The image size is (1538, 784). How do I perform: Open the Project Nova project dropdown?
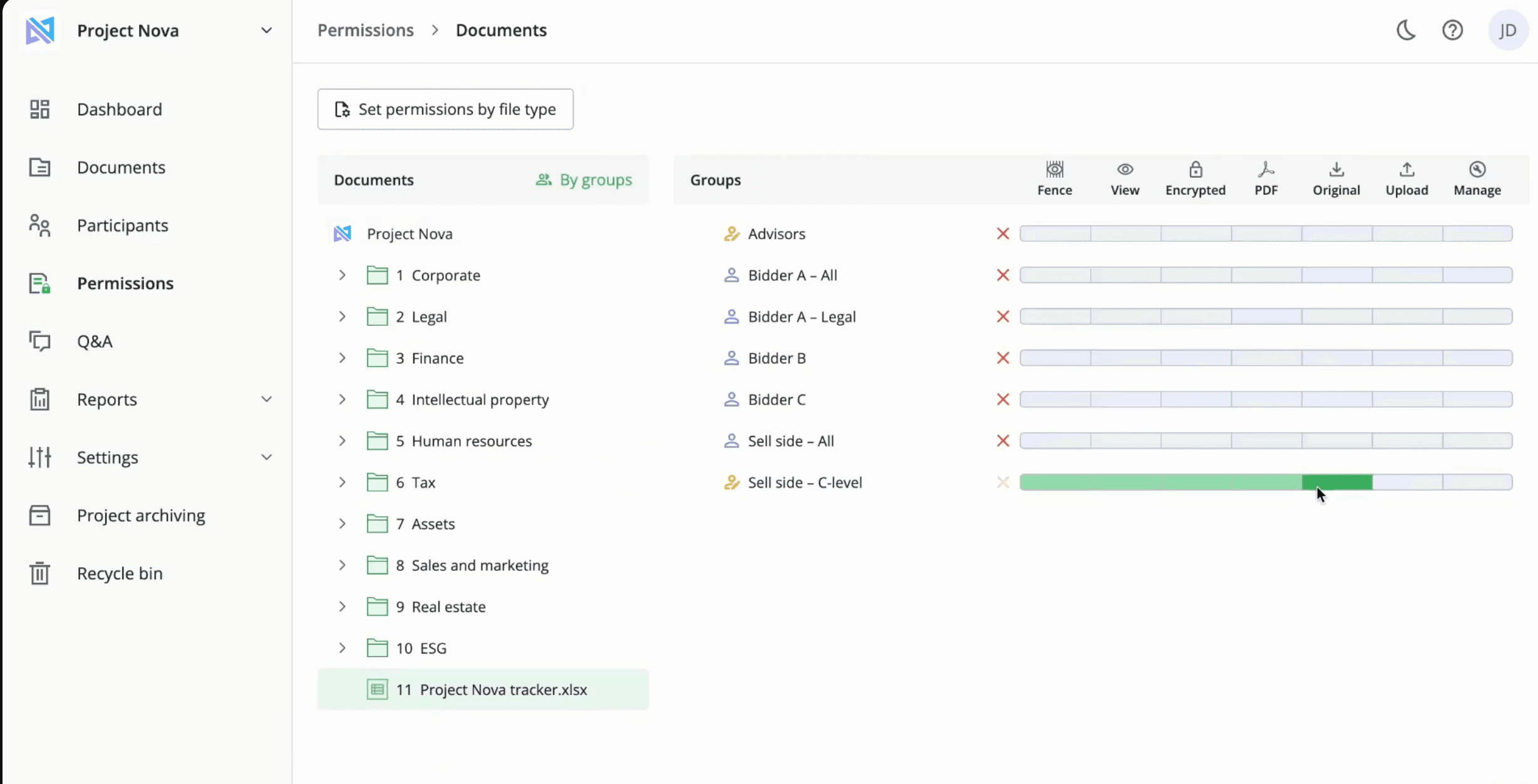coord(266,31)
